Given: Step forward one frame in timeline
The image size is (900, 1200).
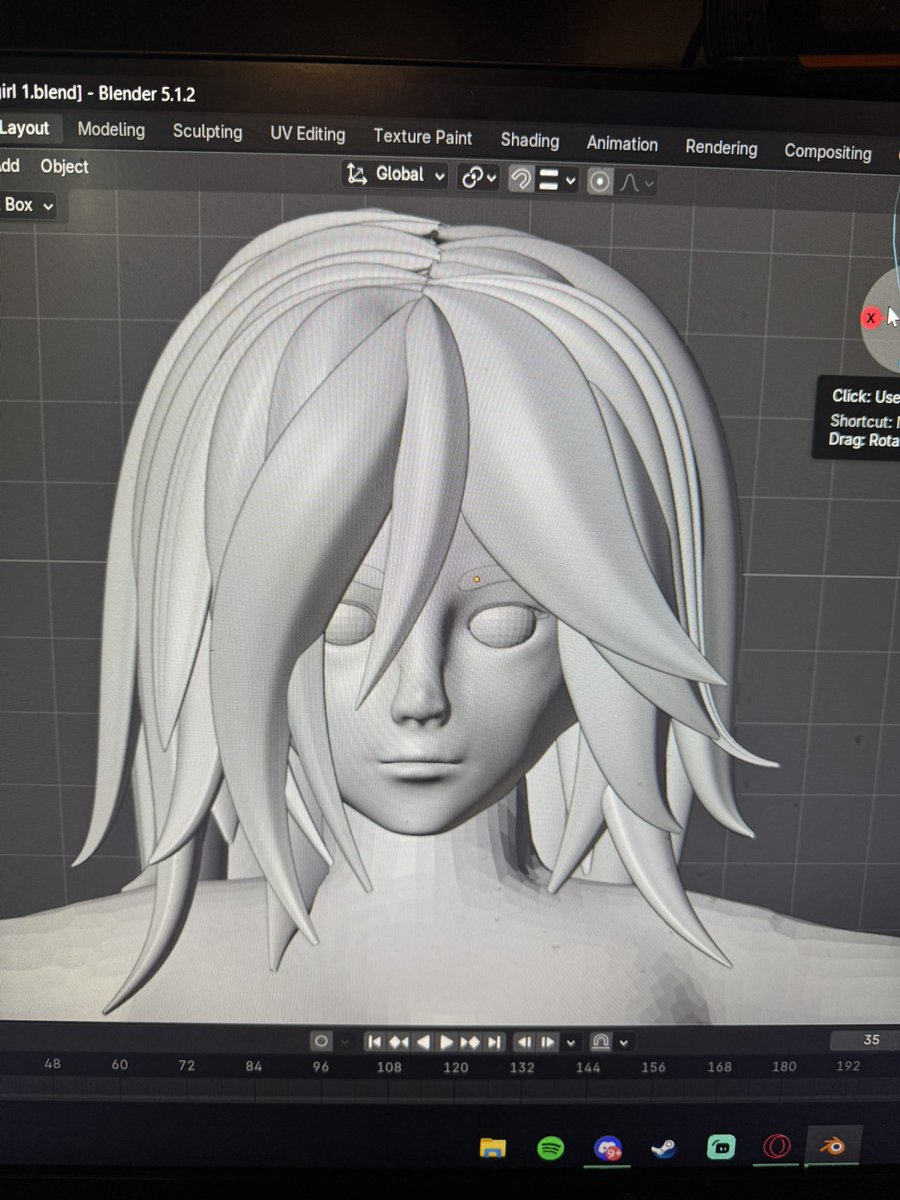Looking at the screenshot, I should click(x=548, y=1042).
